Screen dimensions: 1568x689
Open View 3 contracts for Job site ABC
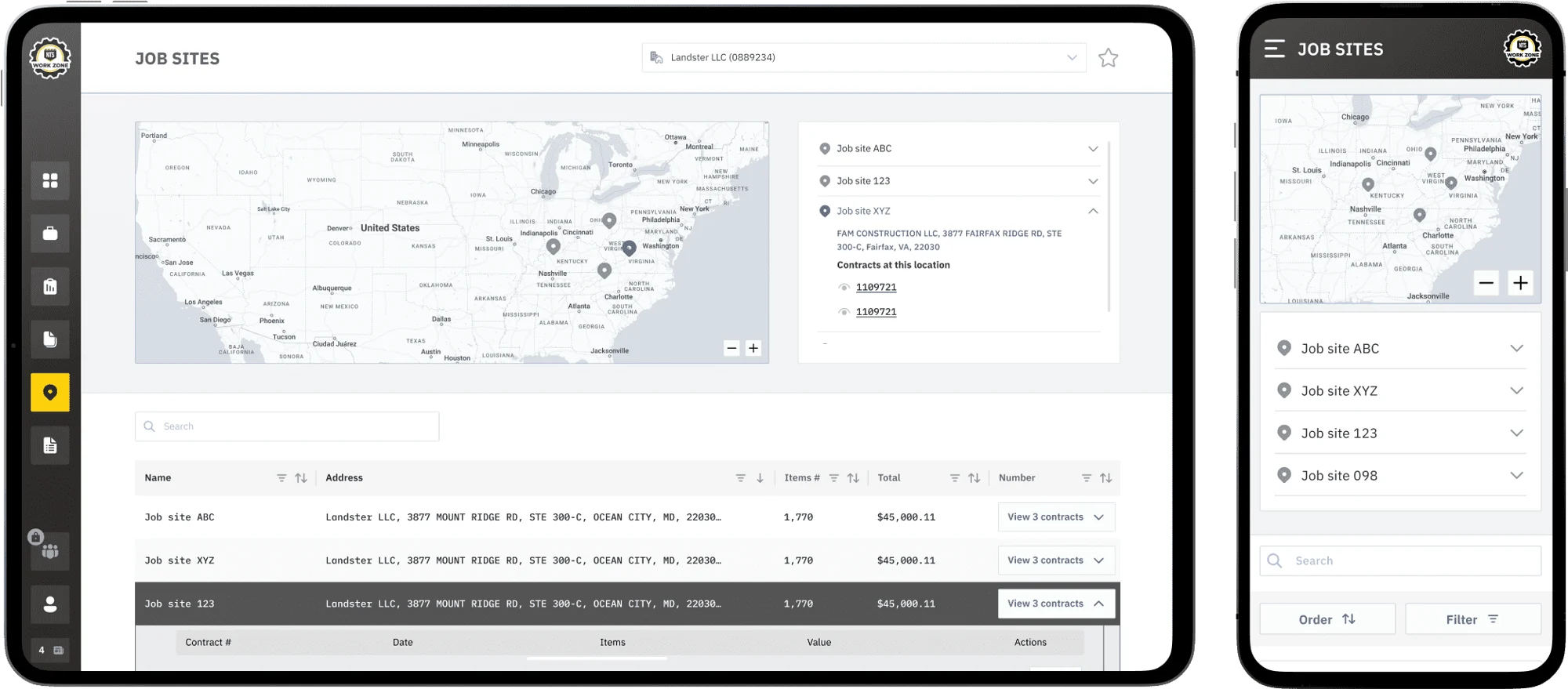coord(1055,517)
